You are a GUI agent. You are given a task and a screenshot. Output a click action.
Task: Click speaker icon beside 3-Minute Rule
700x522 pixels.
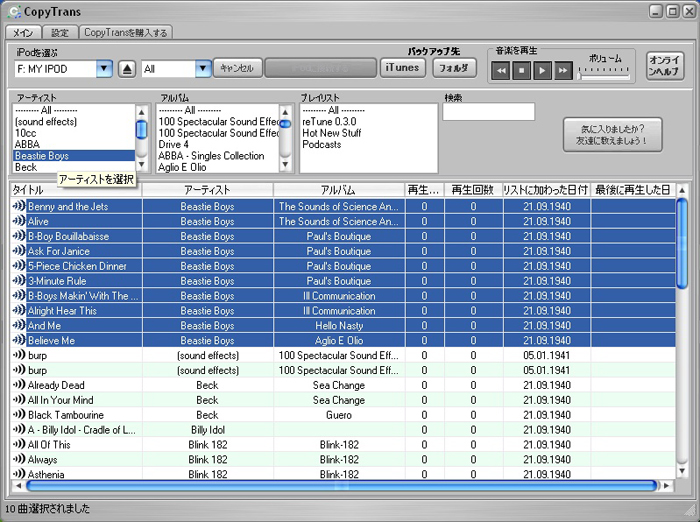coord(19,280)
